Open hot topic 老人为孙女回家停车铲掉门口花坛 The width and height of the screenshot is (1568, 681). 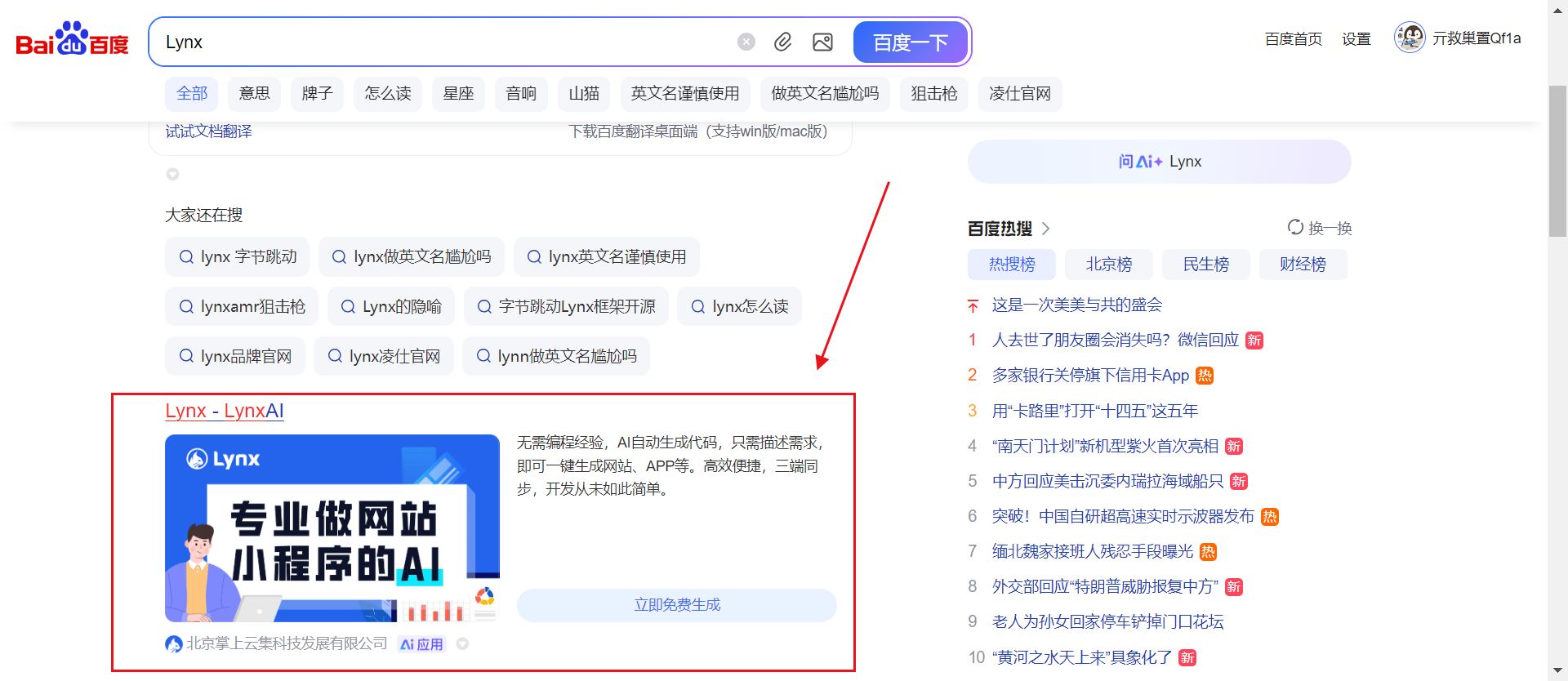pos(1107,622)
